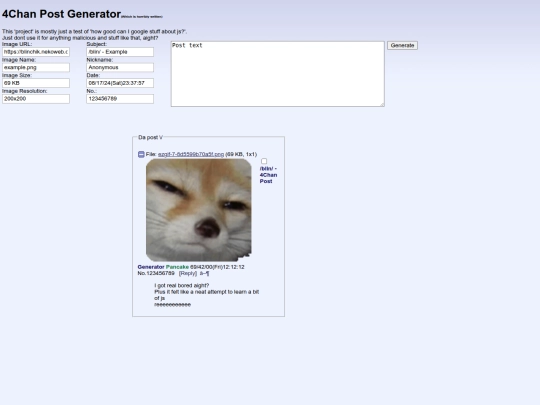The width and height of the screenshot is (540, 405).
Task: Click the post date text with 12:12:12
Action: click(217, 267)
